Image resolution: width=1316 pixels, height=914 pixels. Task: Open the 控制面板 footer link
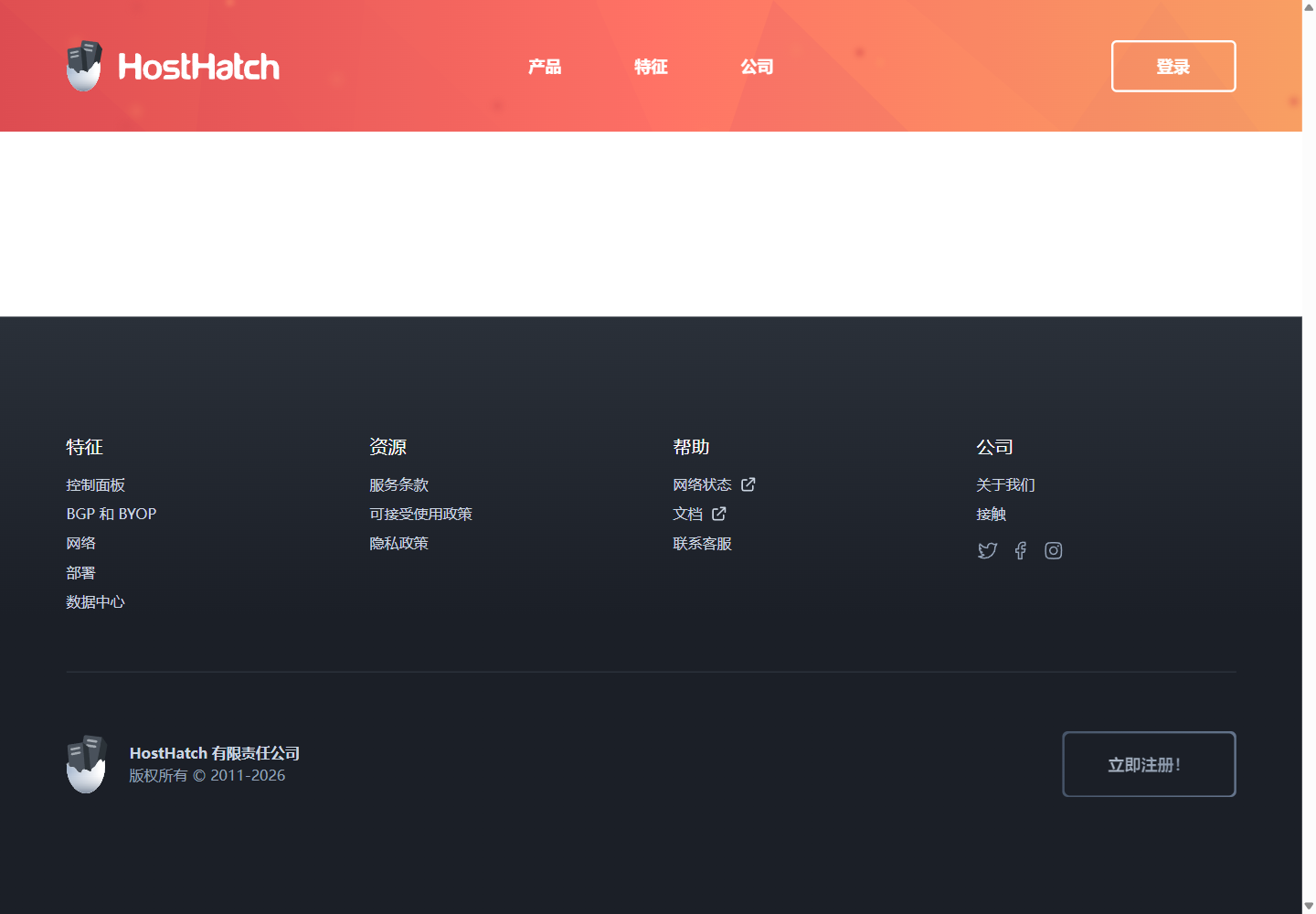(x=95, y=485)
